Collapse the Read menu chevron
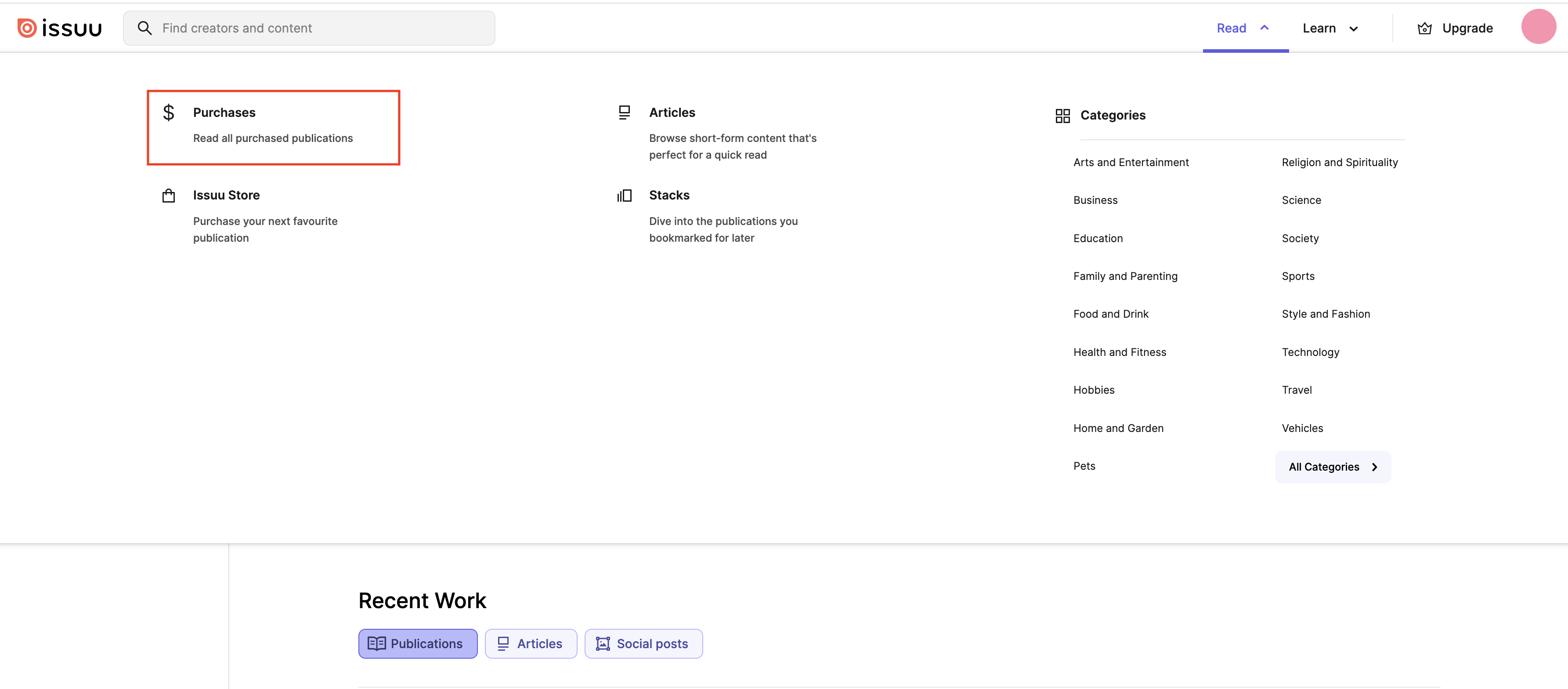 tap(1264, 28)
